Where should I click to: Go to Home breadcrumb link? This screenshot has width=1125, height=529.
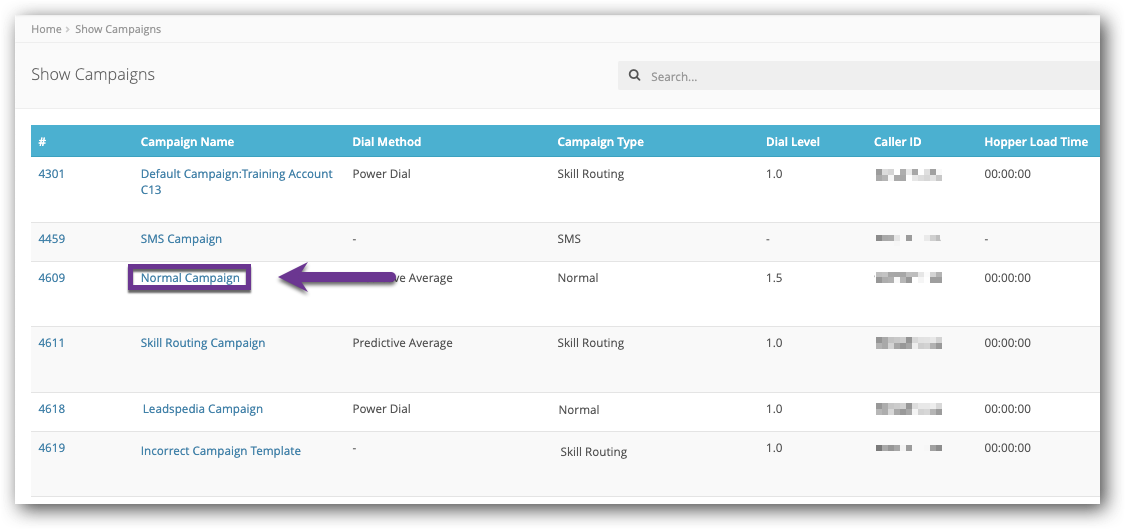click(46, 29)
